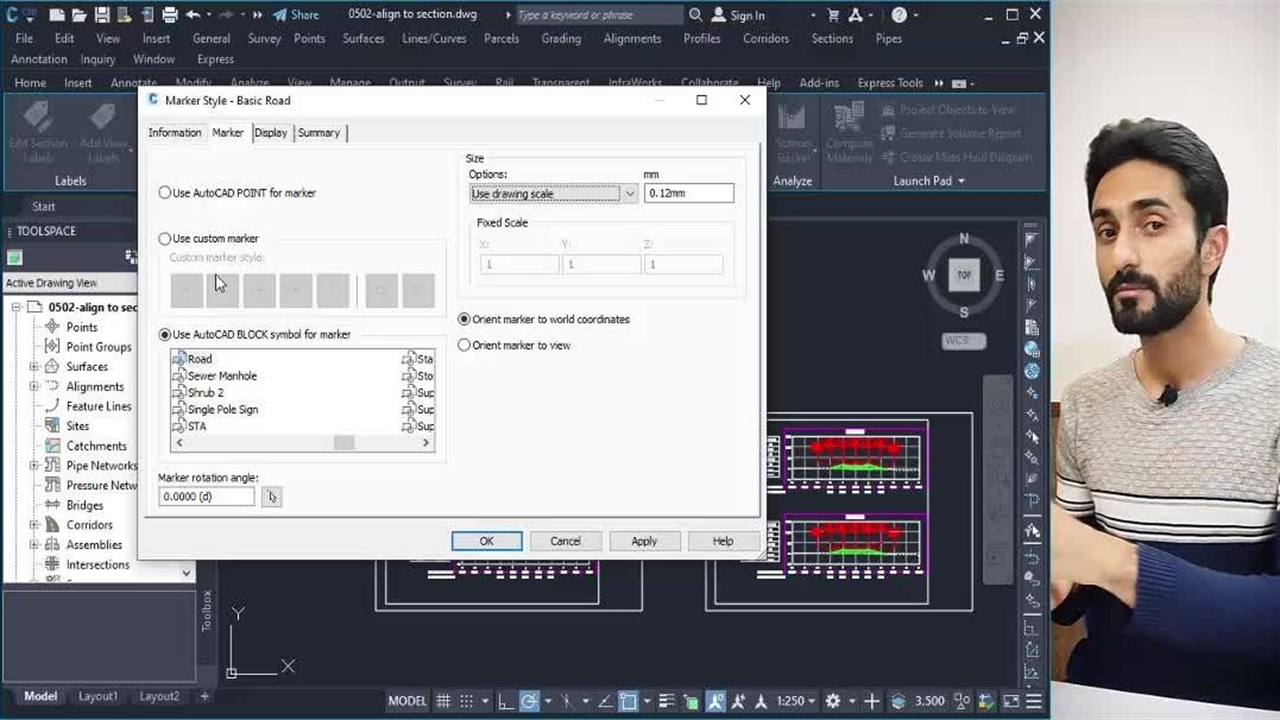Switch to the Display tab
This screenshot has width=1280, height=720.
coord(270,133)
